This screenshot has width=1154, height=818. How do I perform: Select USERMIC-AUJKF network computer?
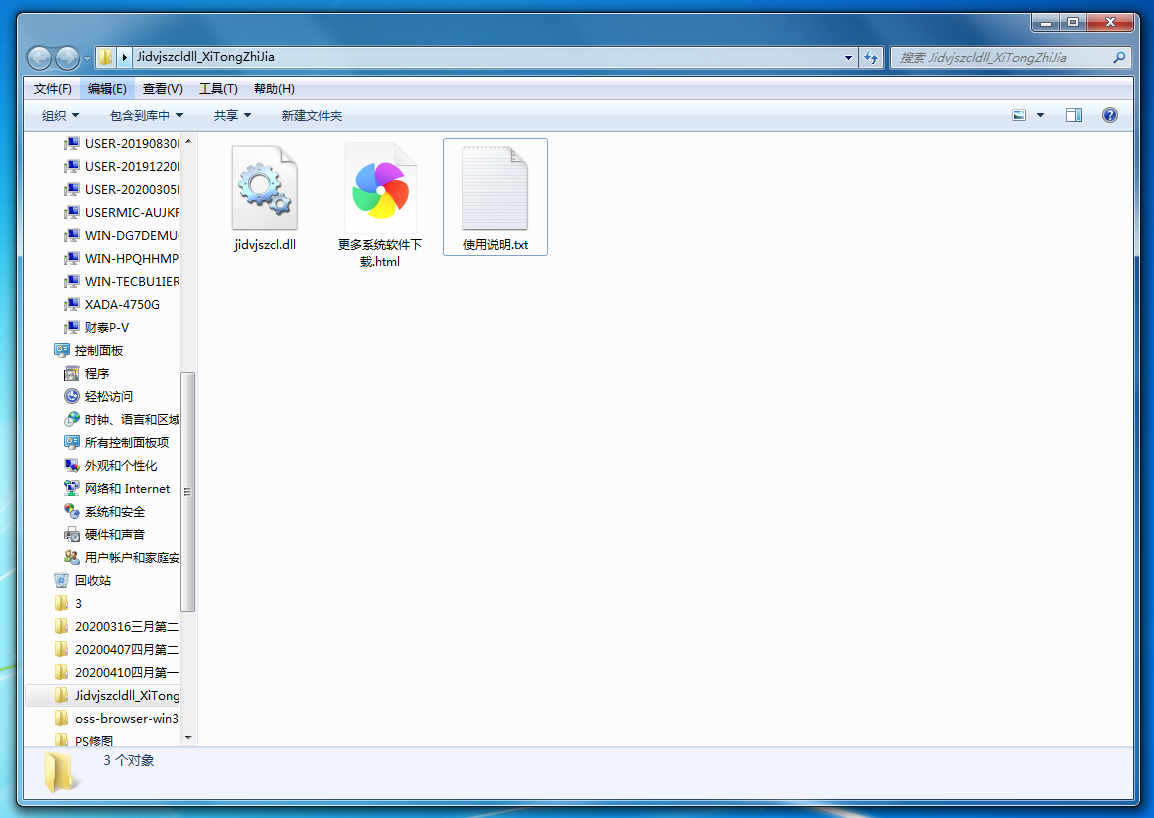[121, 212]
